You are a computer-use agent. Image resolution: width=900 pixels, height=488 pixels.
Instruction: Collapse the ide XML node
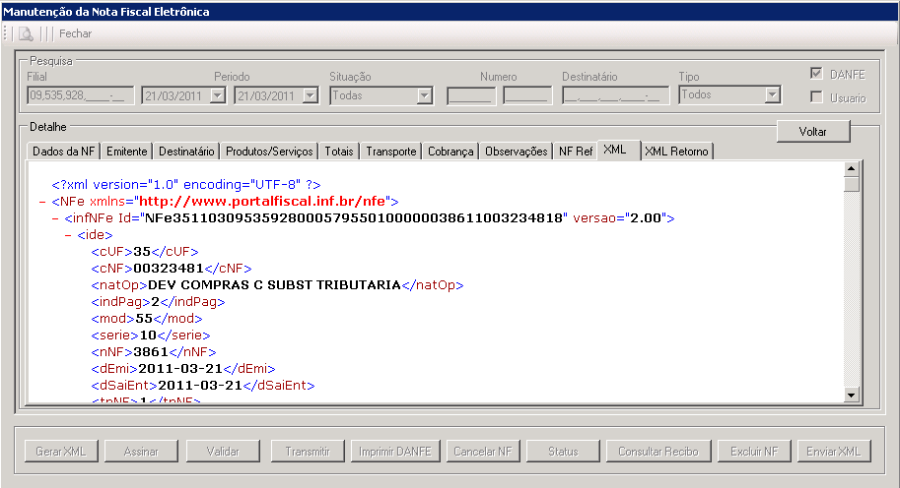click(68, 235)
